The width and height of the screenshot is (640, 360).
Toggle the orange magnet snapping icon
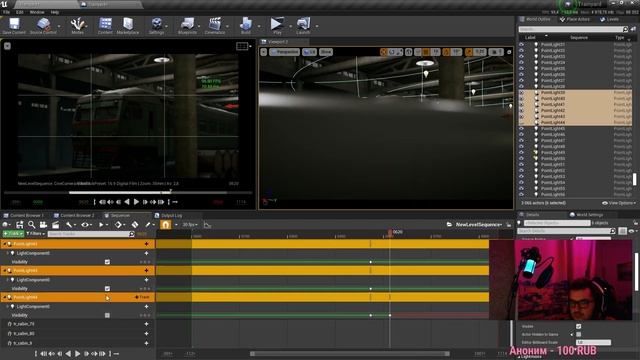click(x=165, y=224)
